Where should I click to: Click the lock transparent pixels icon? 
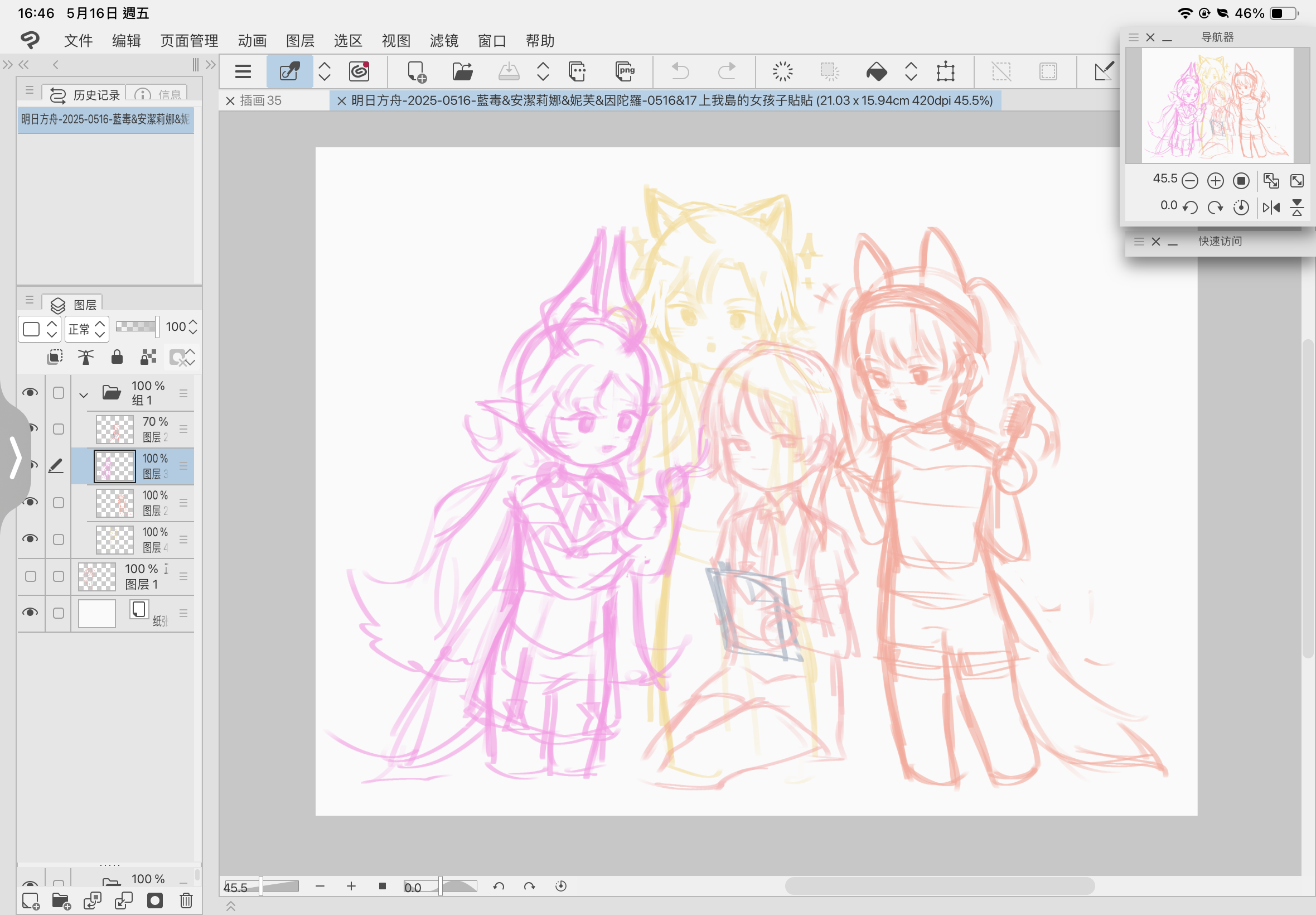[x=148, y=357]
